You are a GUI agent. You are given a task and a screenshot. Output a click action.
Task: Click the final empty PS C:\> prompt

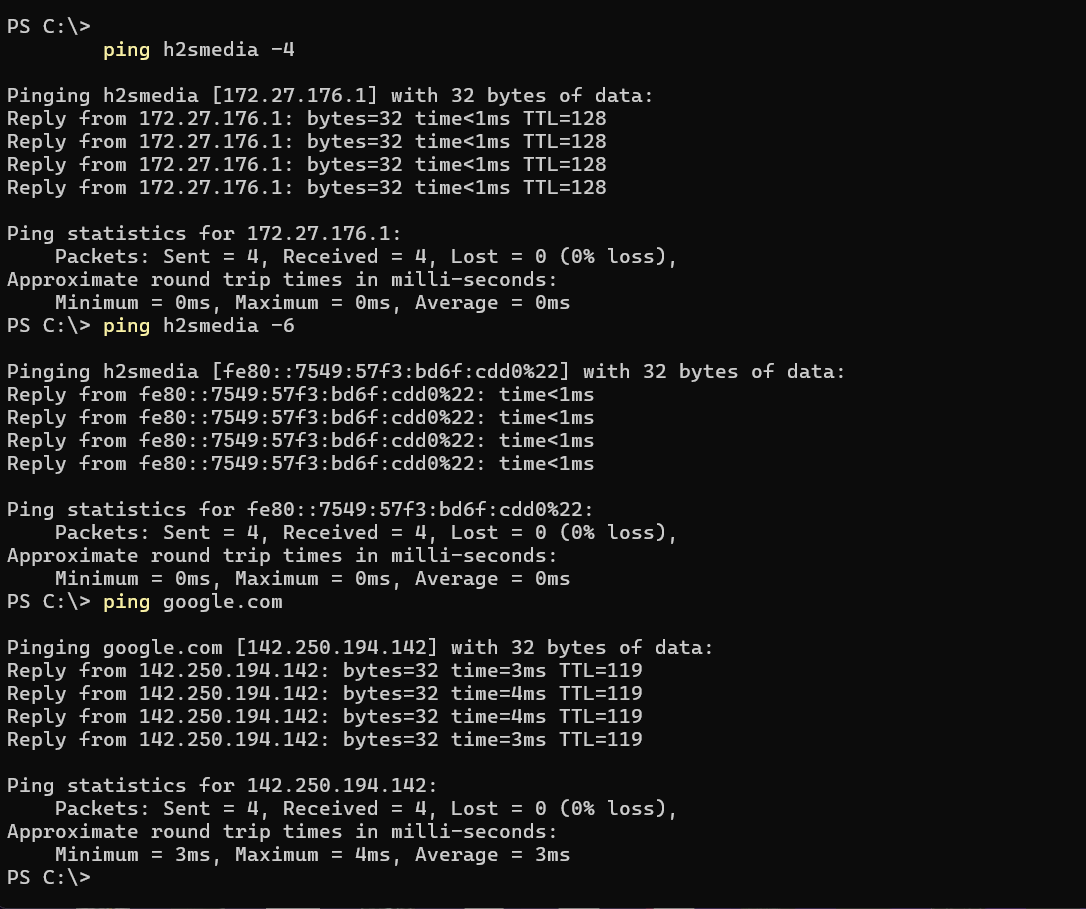click(x=48, y=877)
